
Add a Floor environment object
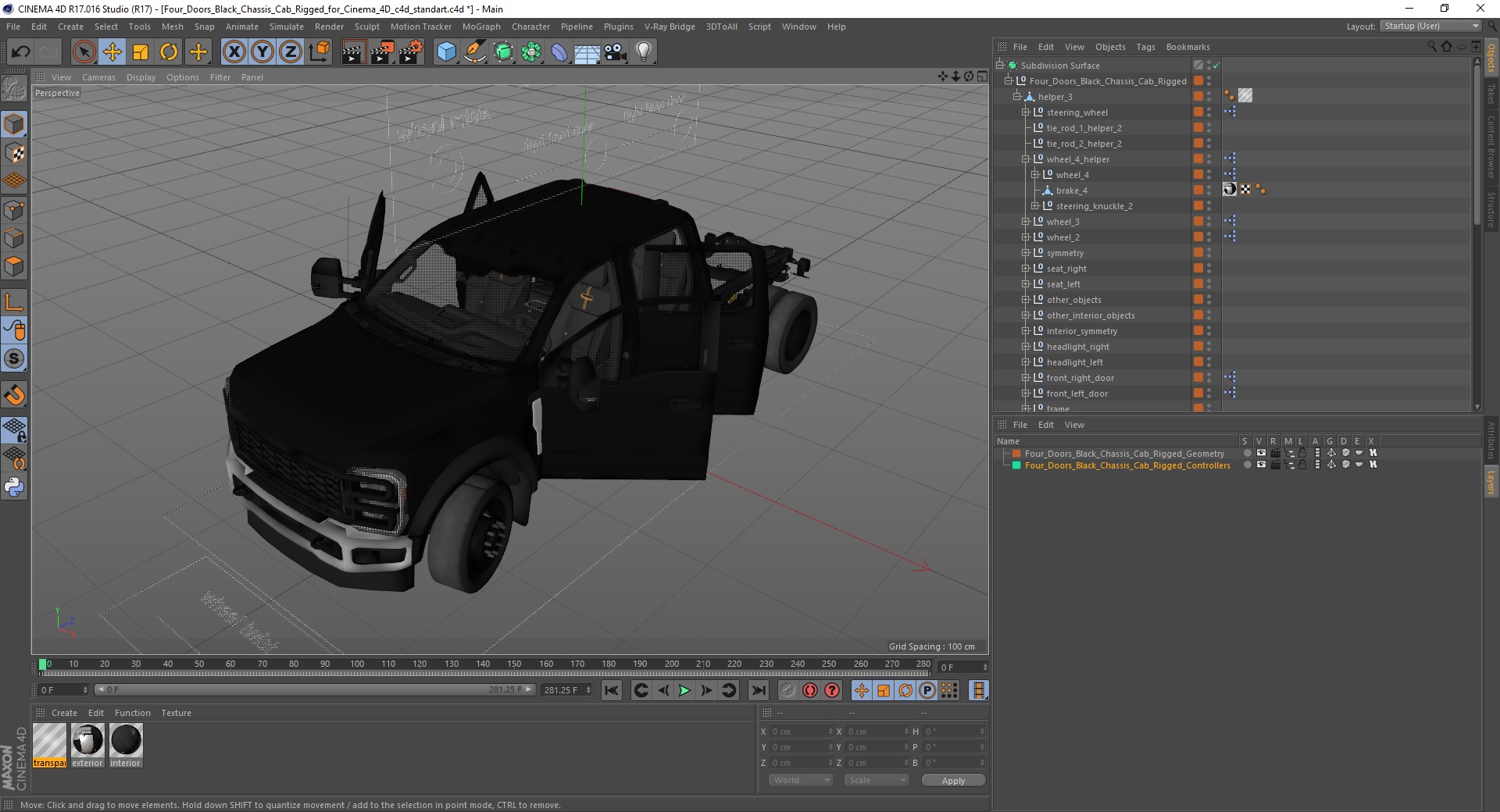(587, 52)
